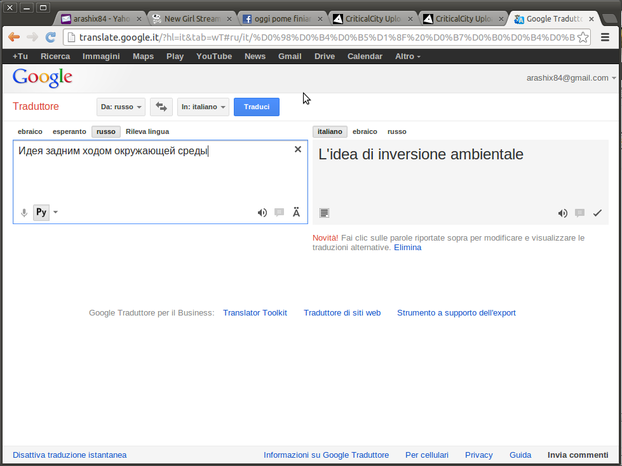Open Chrome menu hamburger icon
The width and height of the screenshot is (622, 466).
605,37
